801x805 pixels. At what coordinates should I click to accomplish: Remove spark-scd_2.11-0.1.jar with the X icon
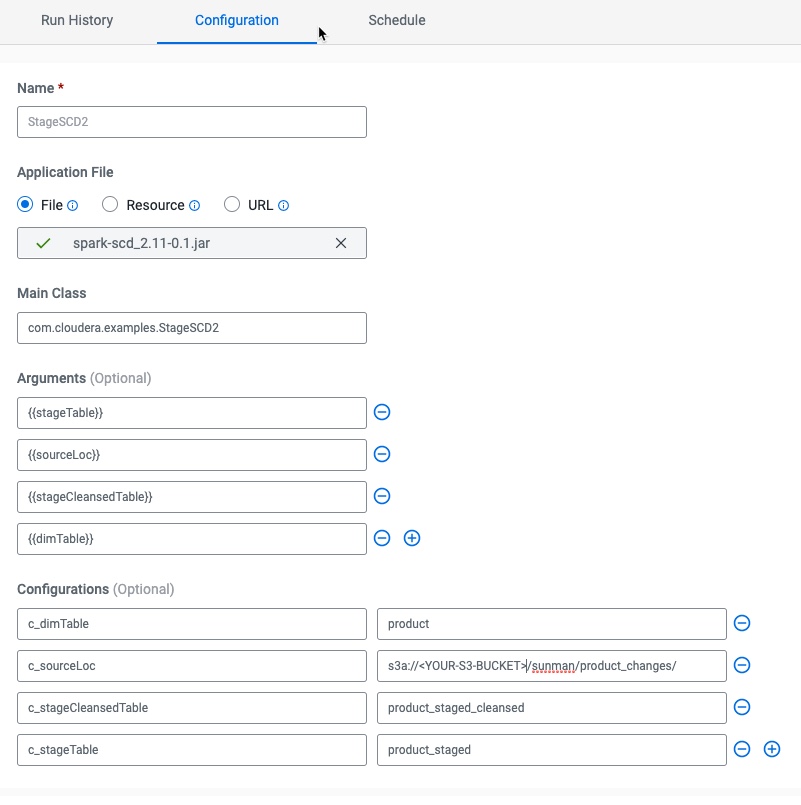(x=341, y=243)
